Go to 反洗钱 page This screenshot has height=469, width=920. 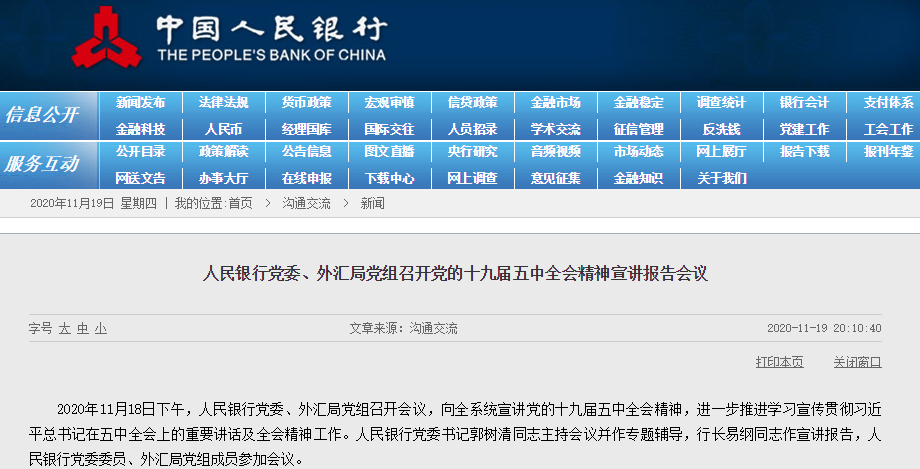coord(721,129)
